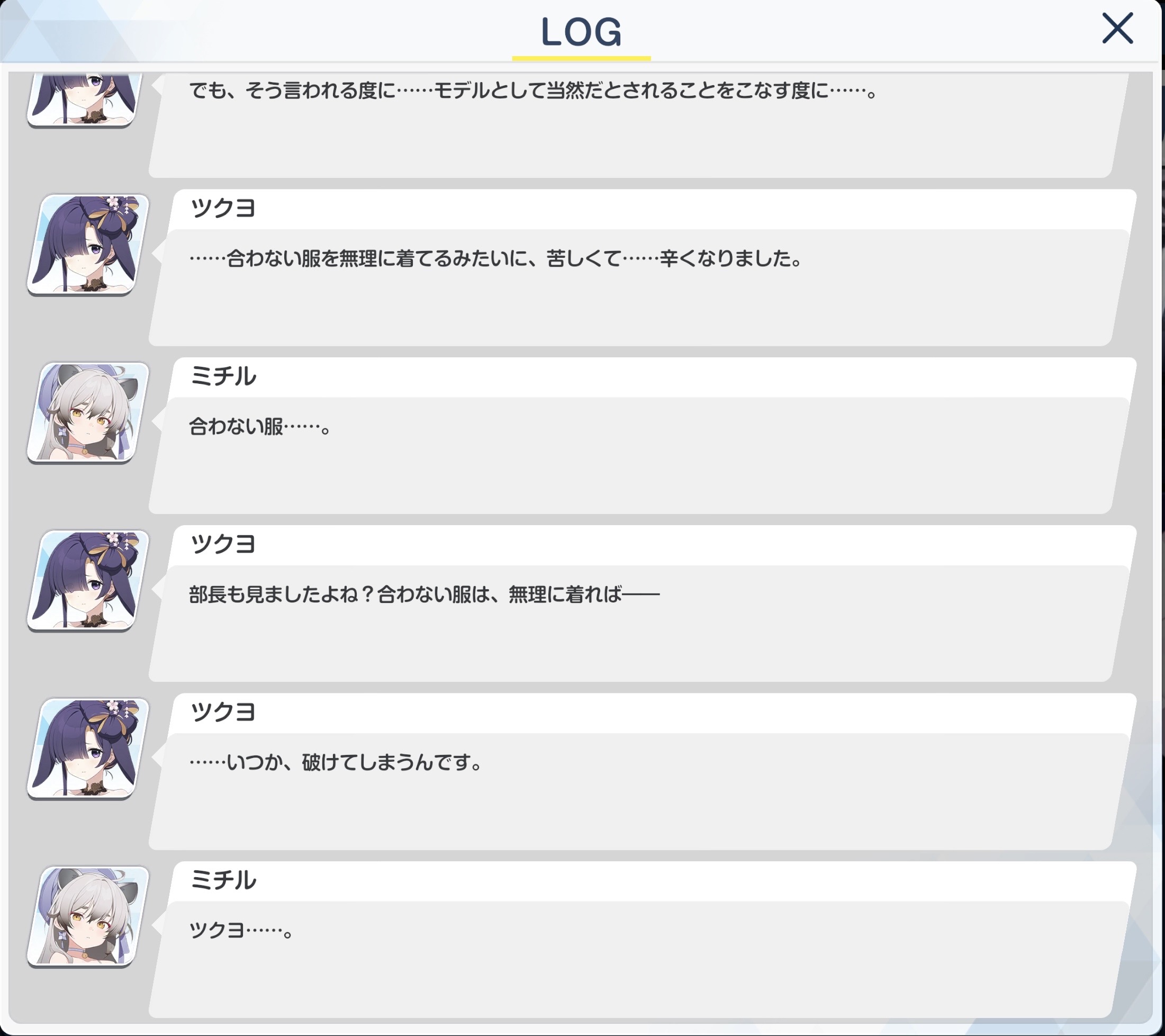The height and width of the screenshot is (1036, 1165).
Task: Click the ツクヨ name above 破けてしまうんです
Action: pos(223,712)
